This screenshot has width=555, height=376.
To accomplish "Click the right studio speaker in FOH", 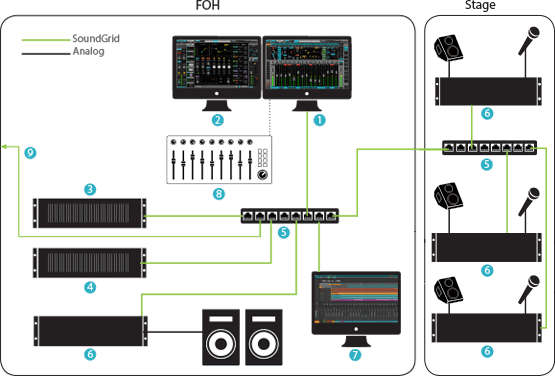I will [264, 337].
